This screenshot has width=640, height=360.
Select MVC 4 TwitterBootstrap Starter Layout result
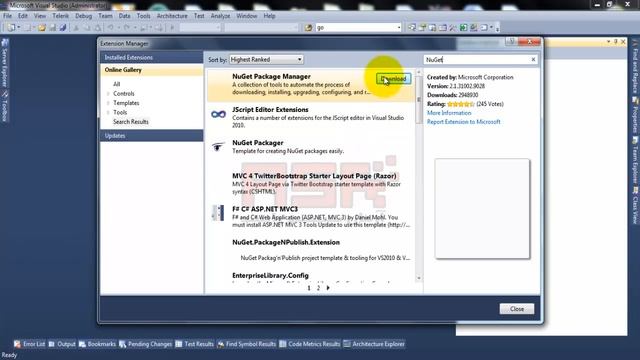point(310,184)
